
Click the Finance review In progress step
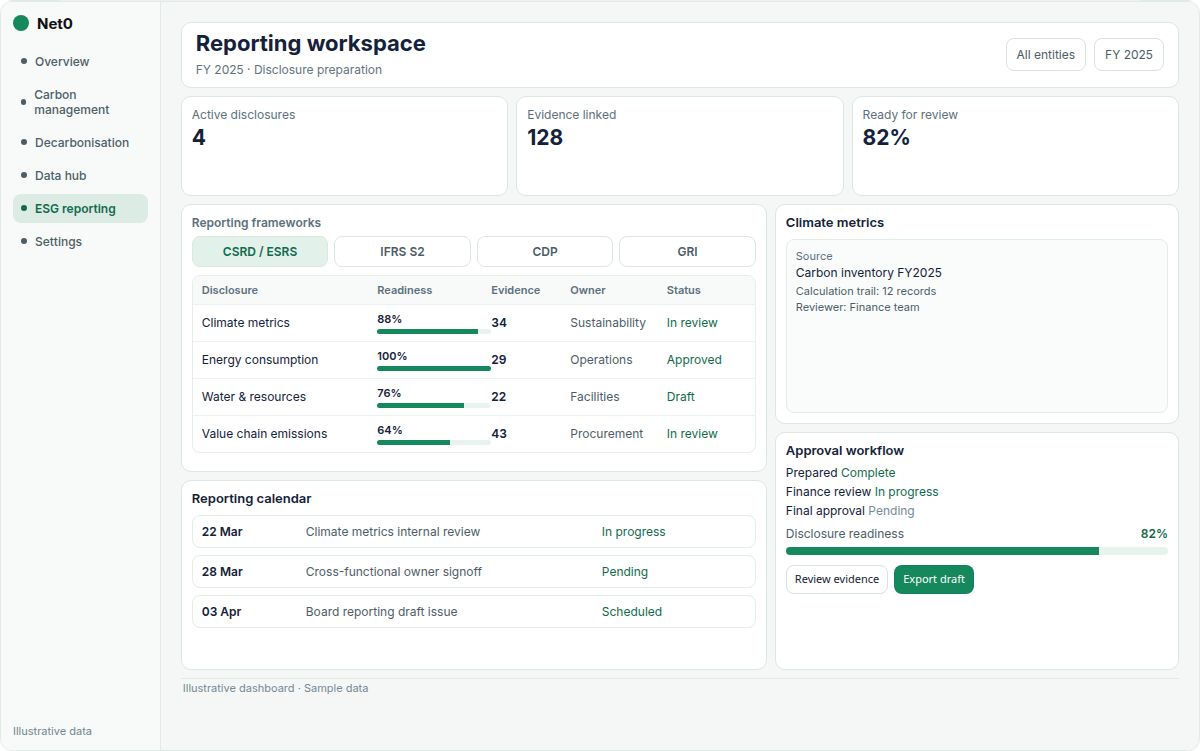(862, 492)
